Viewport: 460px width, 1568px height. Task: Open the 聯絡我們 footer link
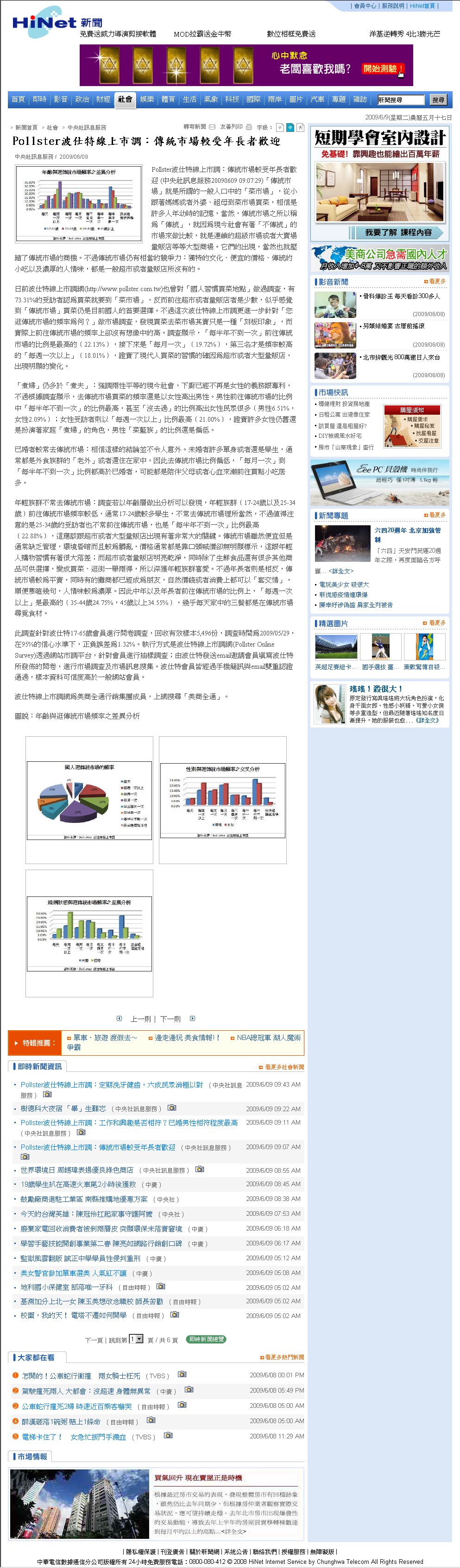(265, 1551)
